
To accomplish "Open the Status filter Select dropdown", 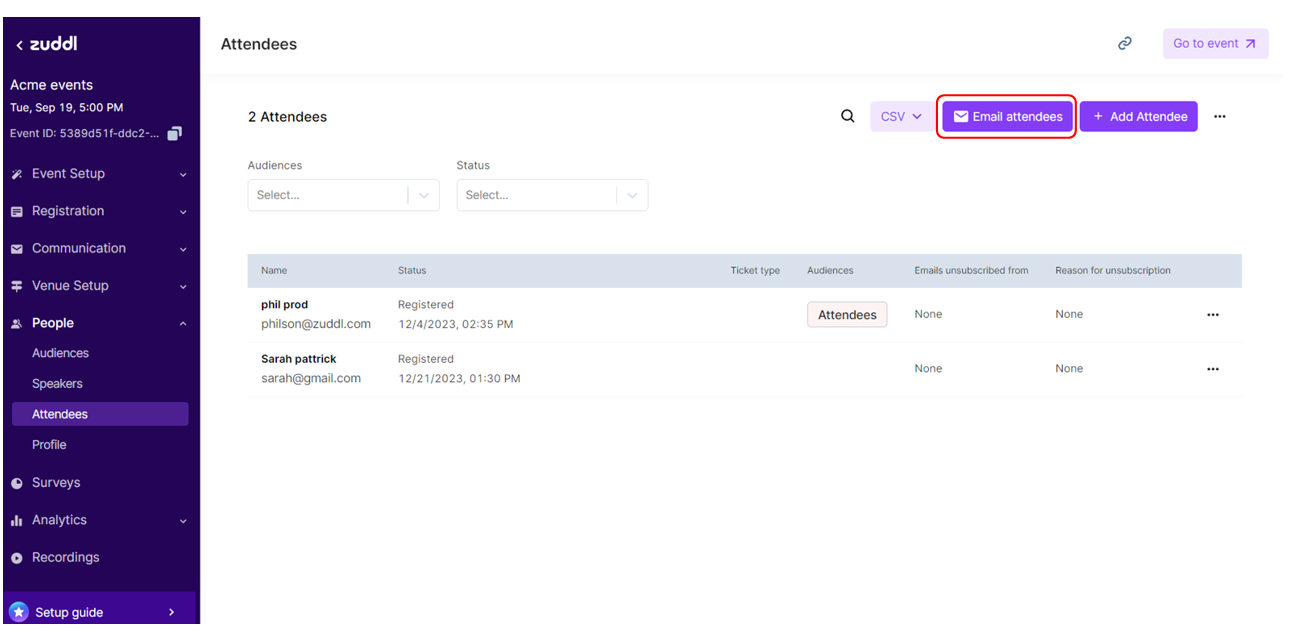I will [x=552, y=194].
